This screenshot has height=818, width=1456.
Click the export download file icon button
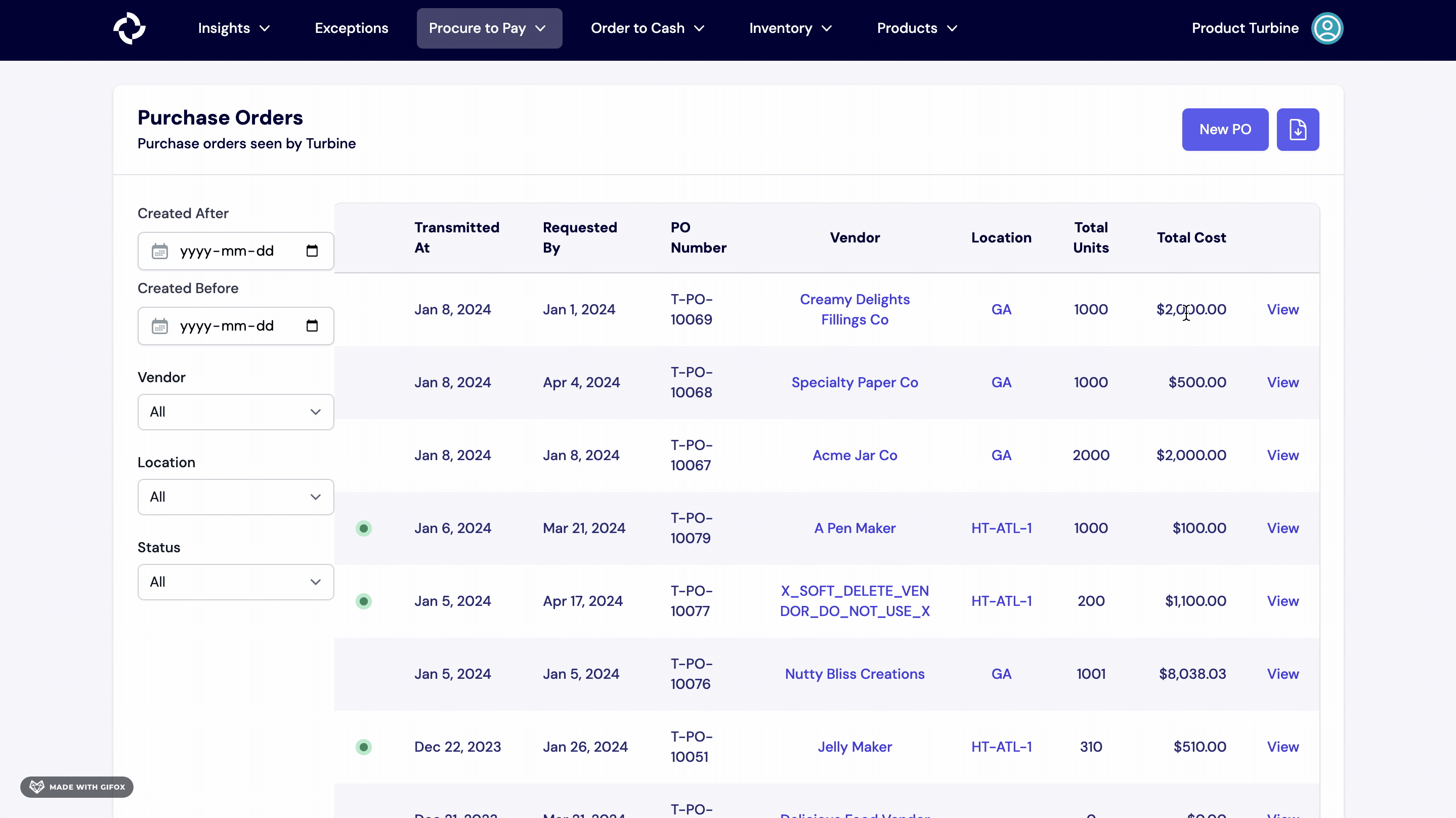[1297, 130]
